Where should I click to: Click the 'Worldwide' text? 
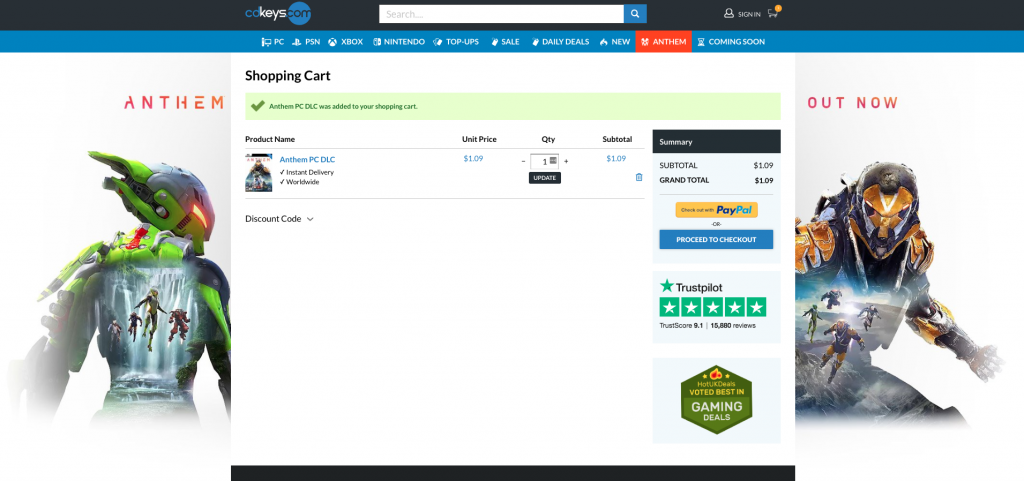(302, 182)
